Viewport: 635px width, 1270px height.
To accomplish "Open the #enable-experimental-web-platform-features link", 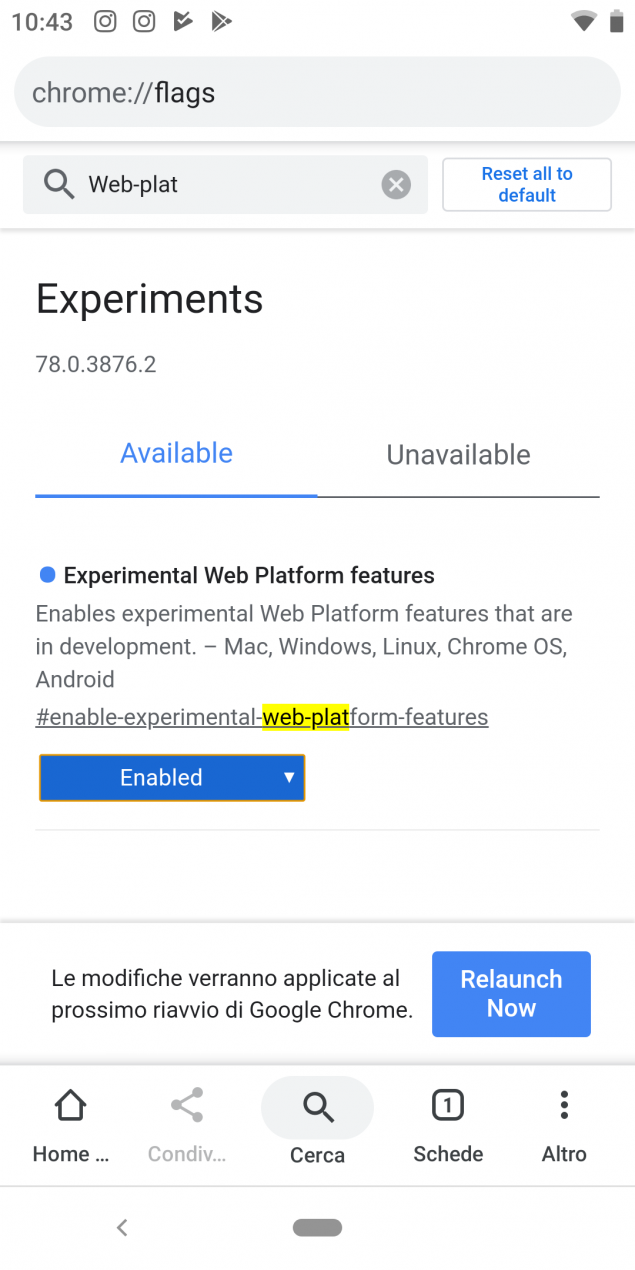I will coord(262,717).
